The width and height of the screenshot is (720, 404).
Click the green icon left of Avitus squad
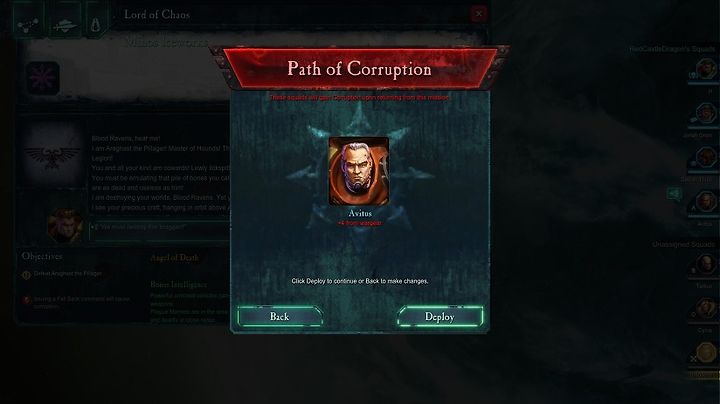(674, 195)
